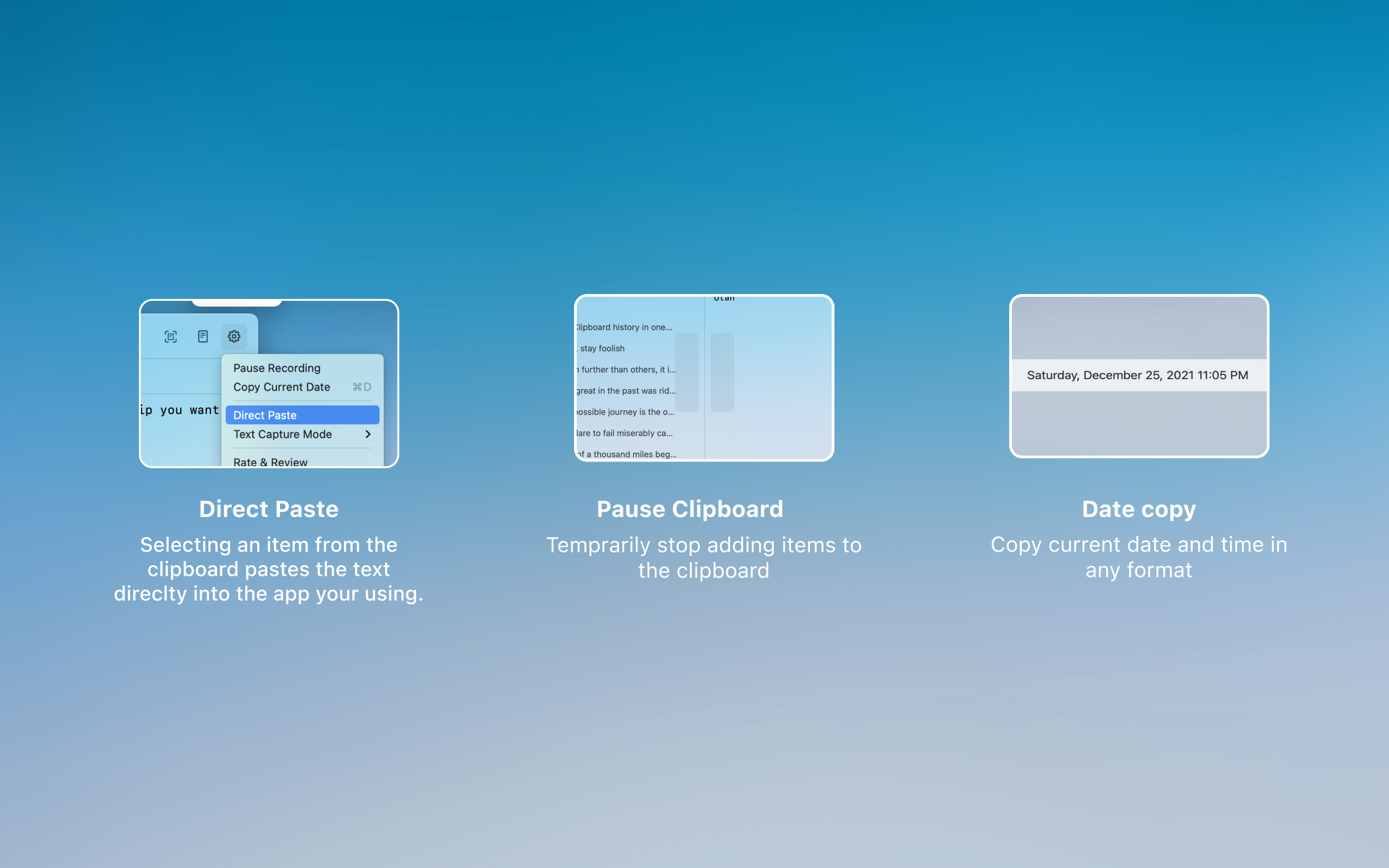Open the notes document icon
Screen dimensions: 1389x868
pos(202,336)
